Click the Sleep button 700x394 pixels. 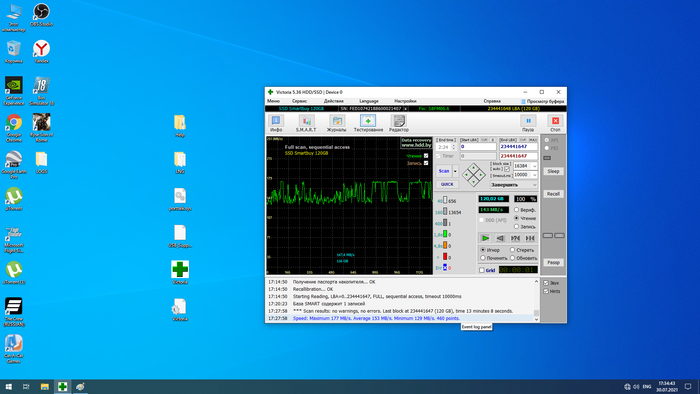point(553,171)
